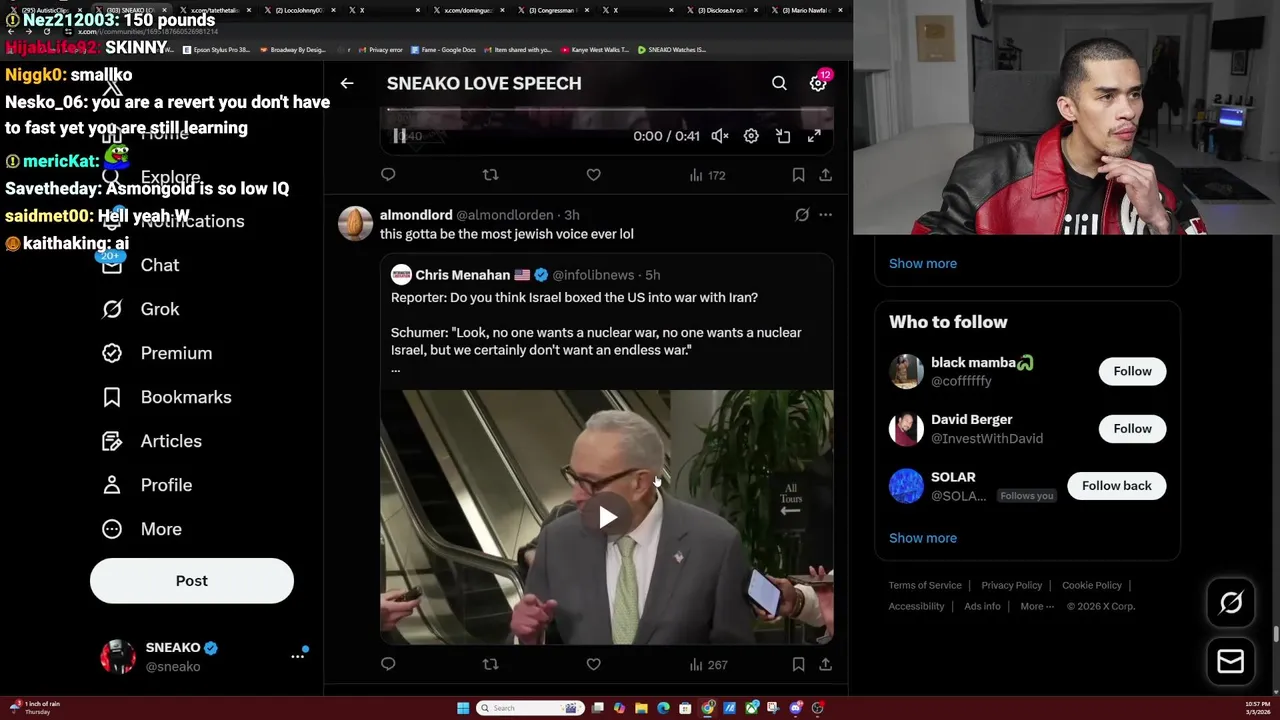Reply to the top post with 172 views
Image resolution: width=1280 pixels, height=720 pixels.
[x=388, y=175]
